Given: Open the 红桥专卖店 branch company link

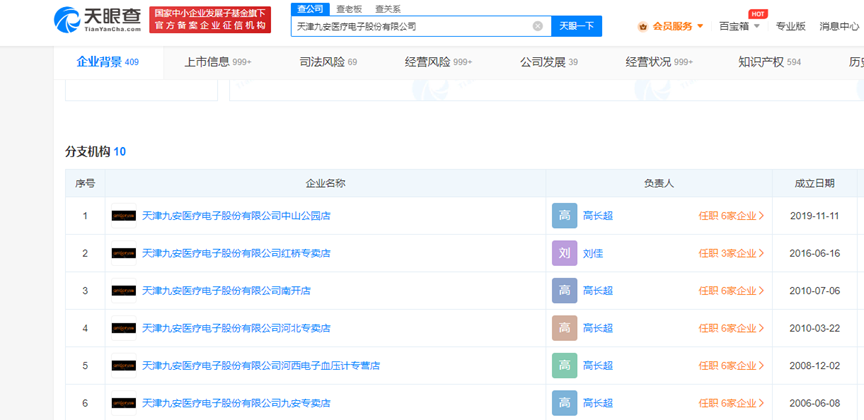Looking at the screenshot, I should click(236, 254).
